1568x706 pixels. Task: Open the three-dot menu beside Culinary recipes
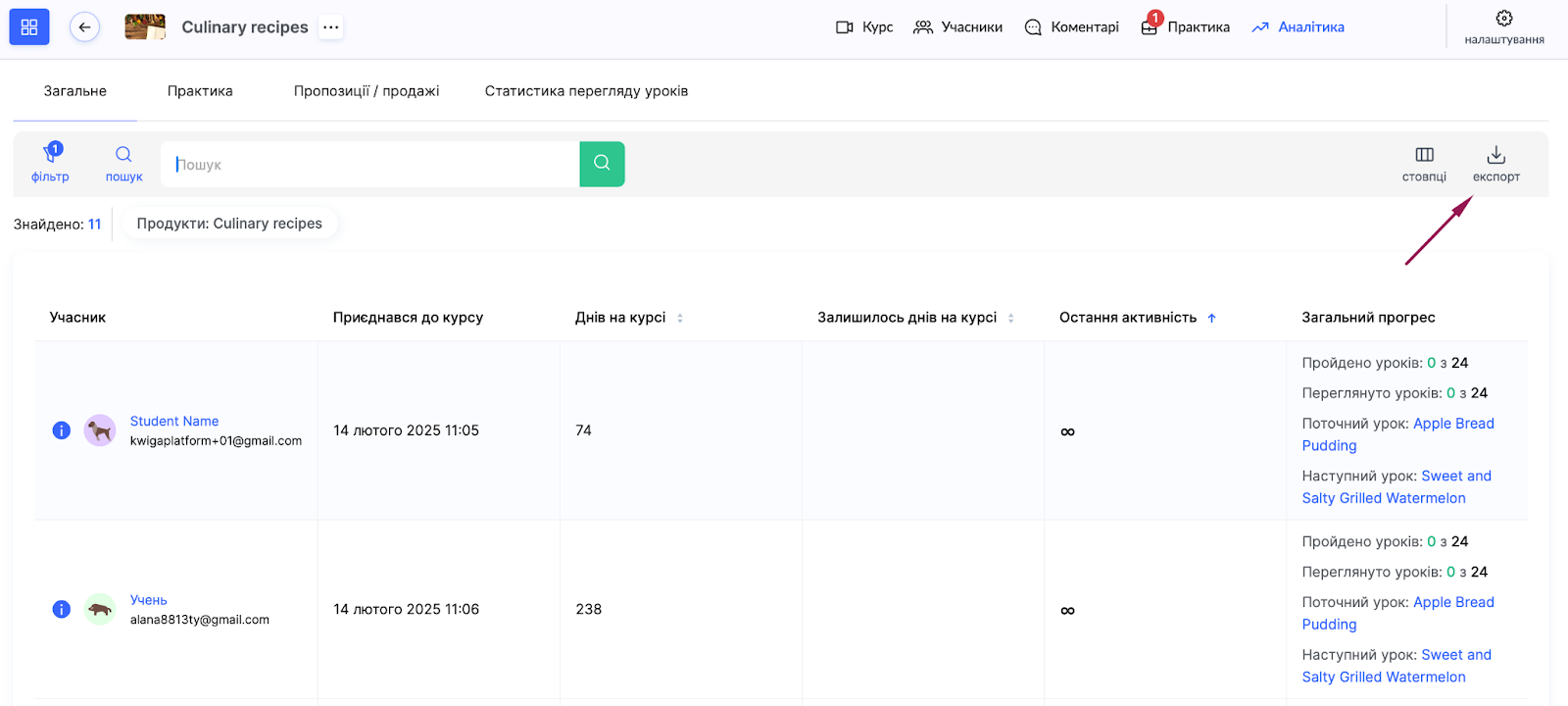click(331, 27)
